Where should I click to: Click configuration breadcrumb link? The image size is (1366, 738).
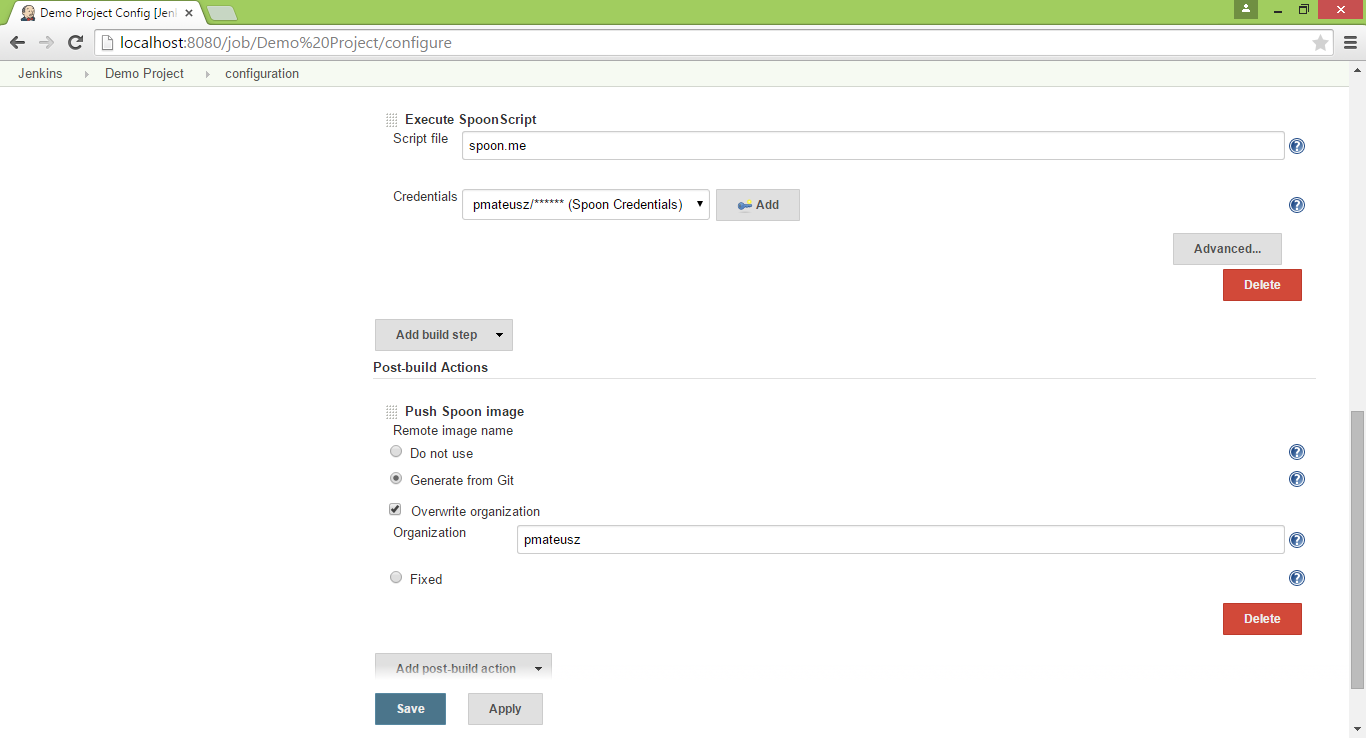click(262, 74)
